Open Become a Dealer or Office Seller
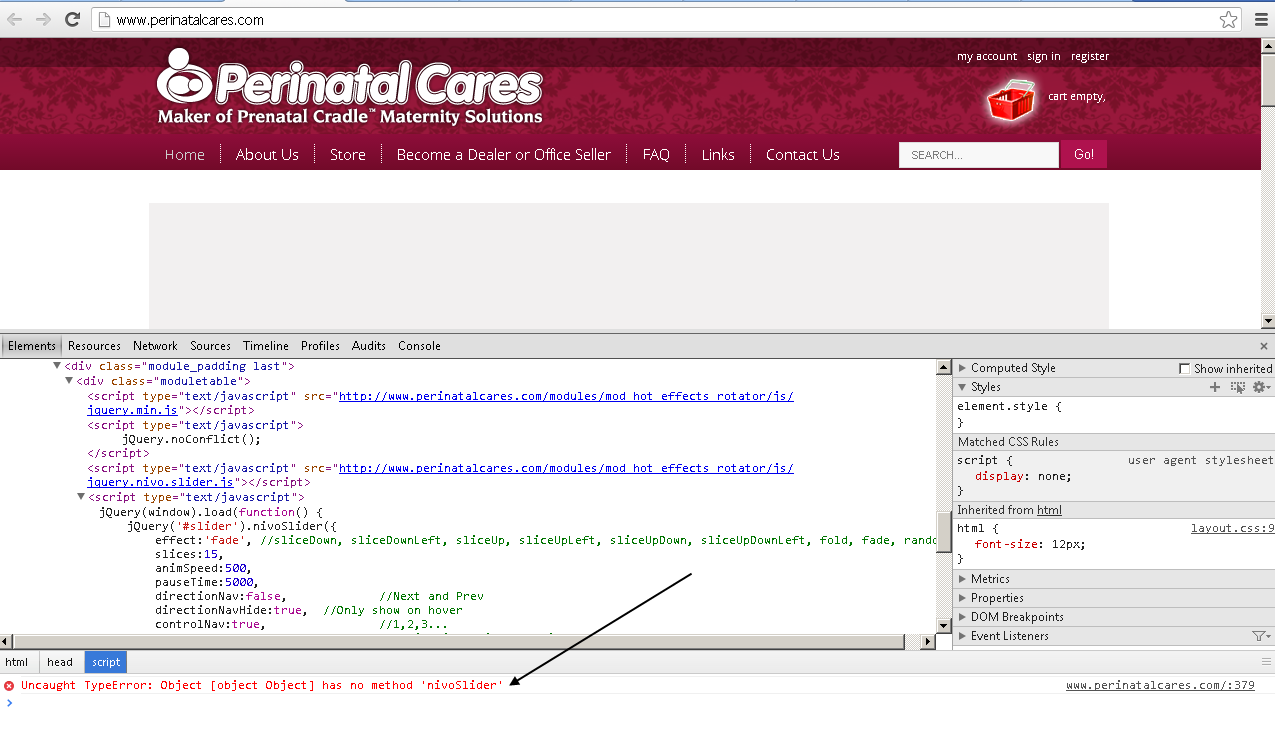 [504, 155]
